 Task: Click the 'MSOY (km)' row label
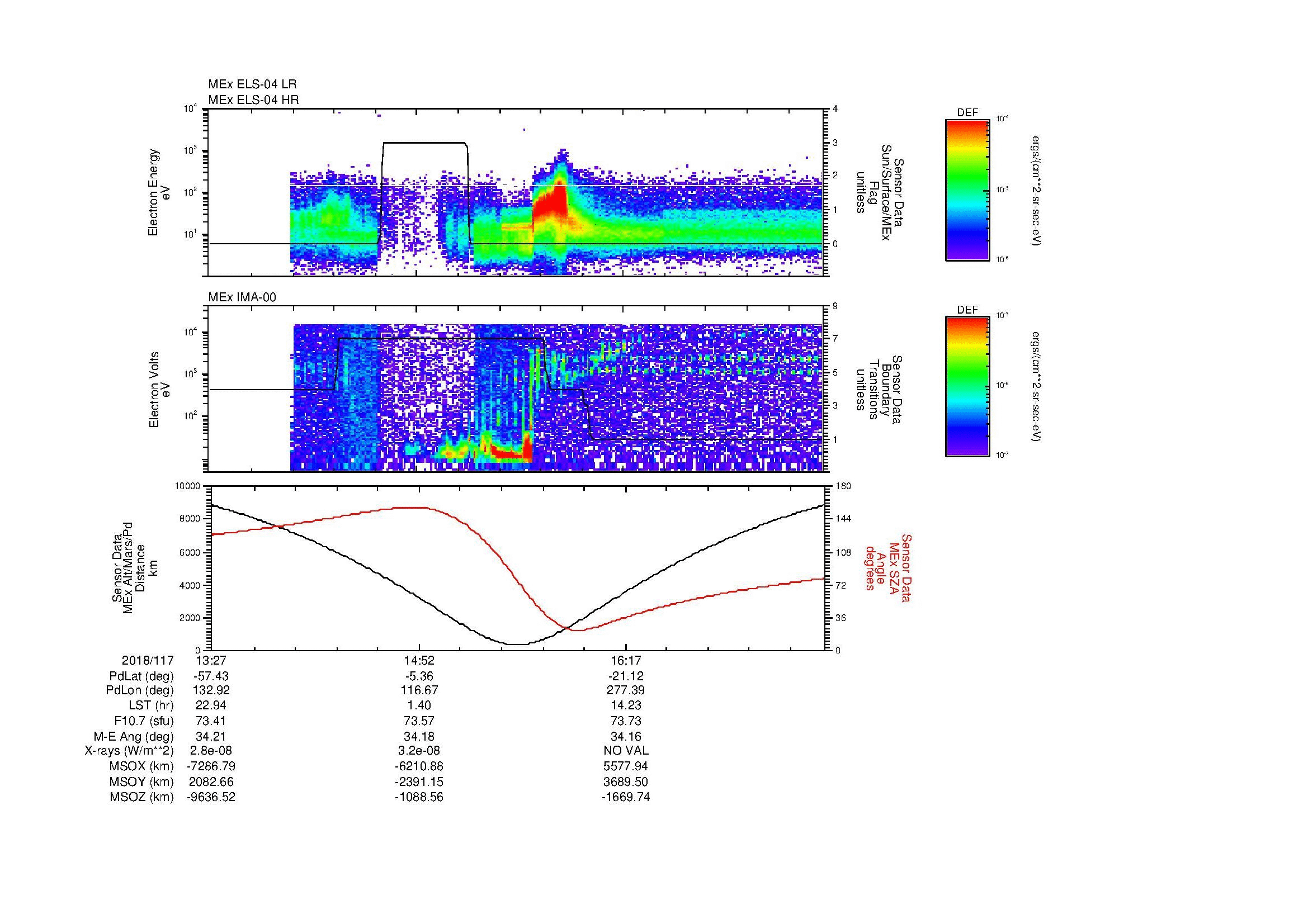pos(142,781)
